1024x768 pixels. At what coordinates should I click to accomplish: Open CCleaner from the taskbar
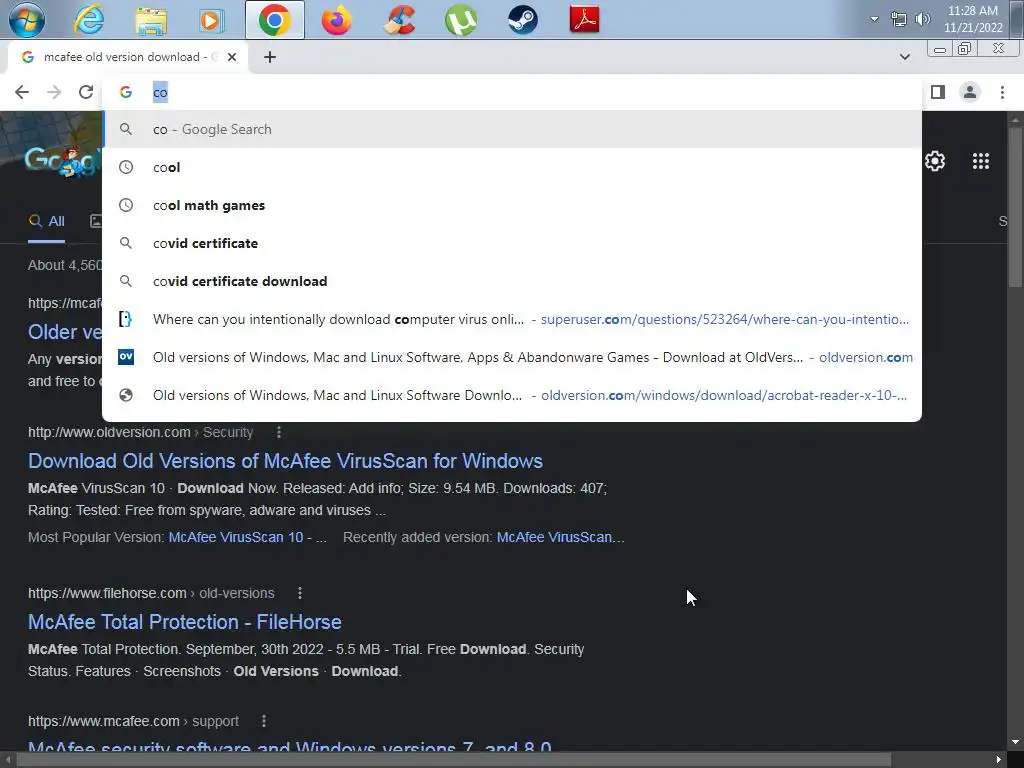[x=399, y=20]
